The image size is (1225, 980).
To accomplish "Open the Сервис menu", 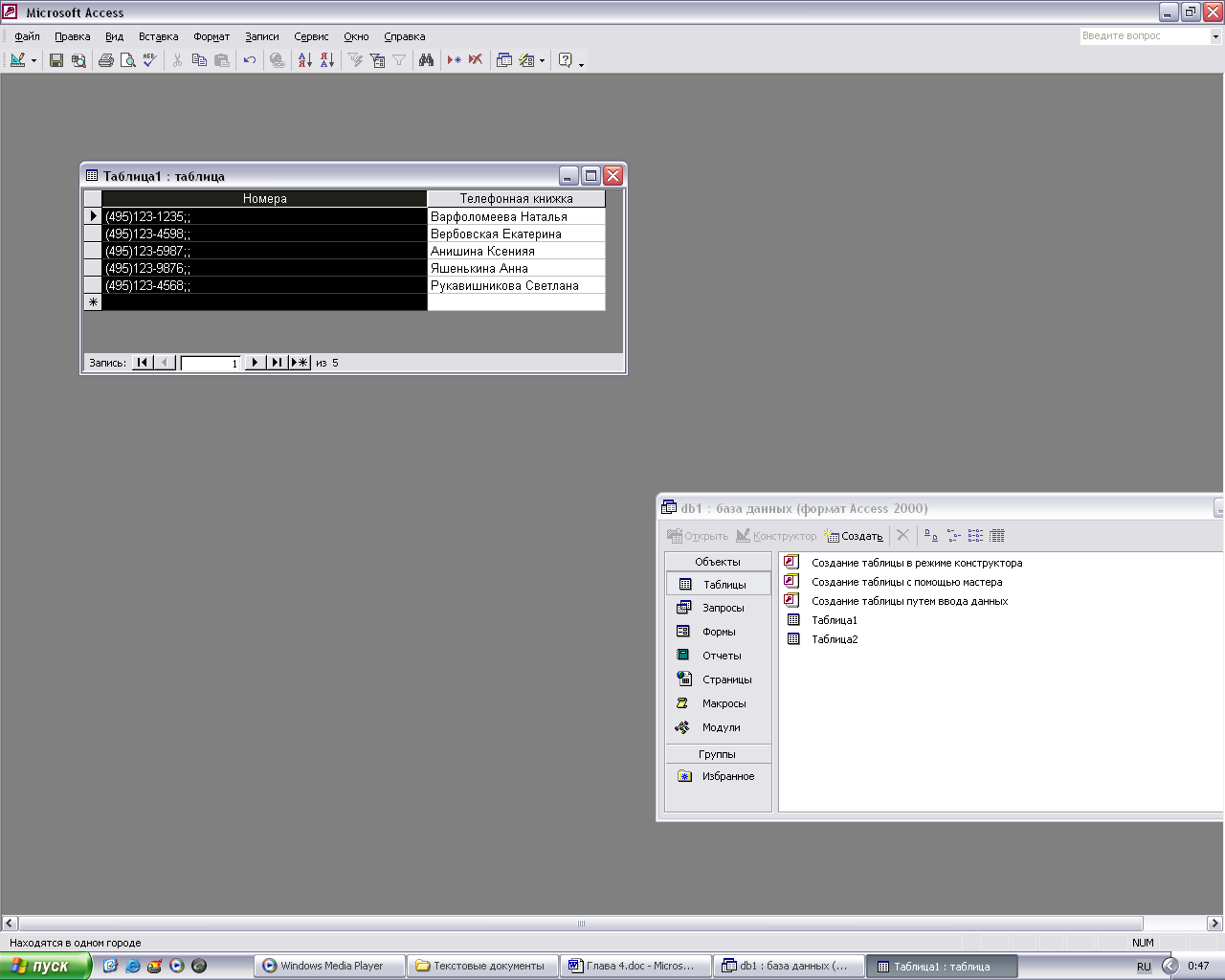I will 312,36.
